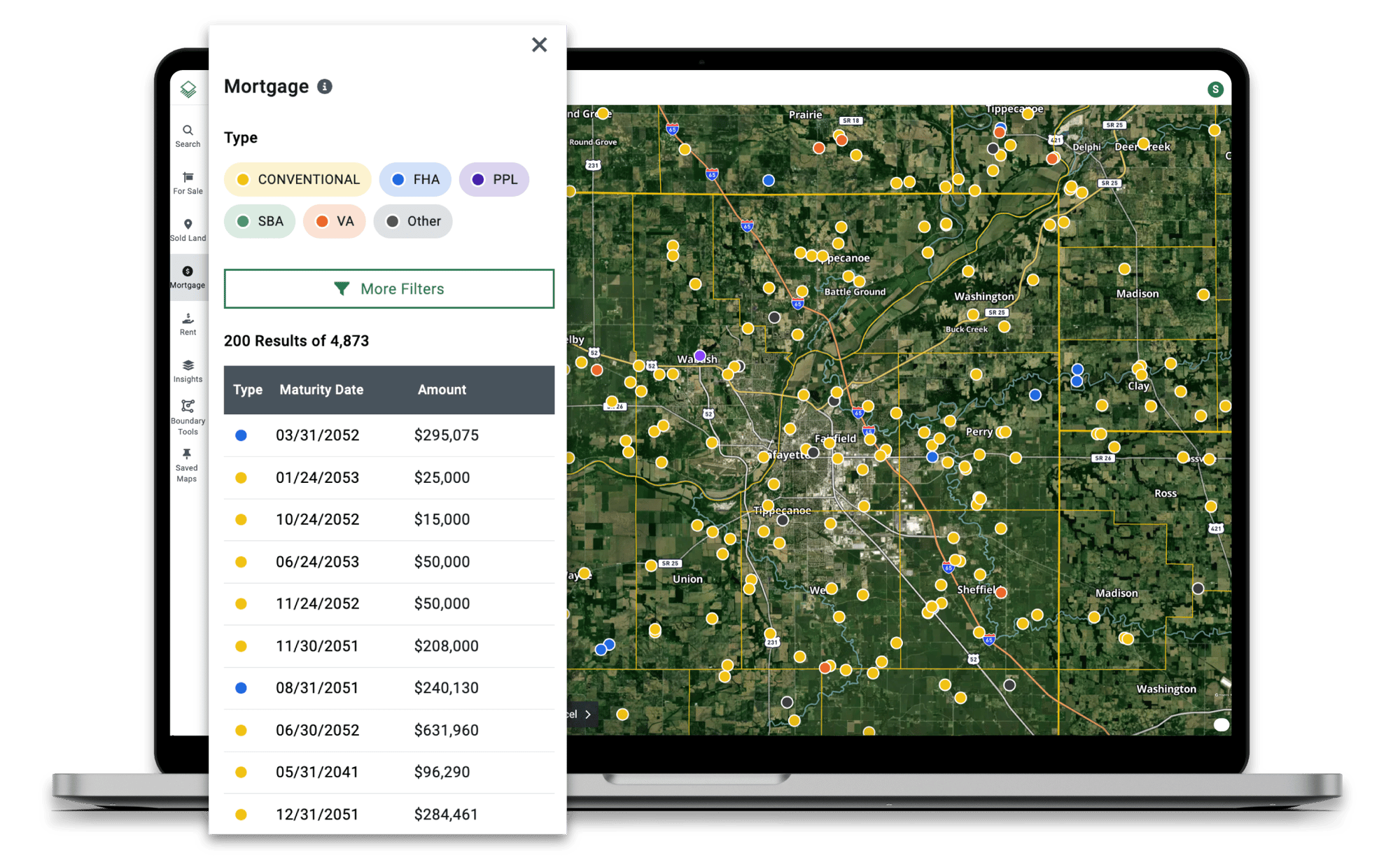Toggle the VA mortgage type filter
This screenshot has width=1400, height=865.
[x=335, y=221]
